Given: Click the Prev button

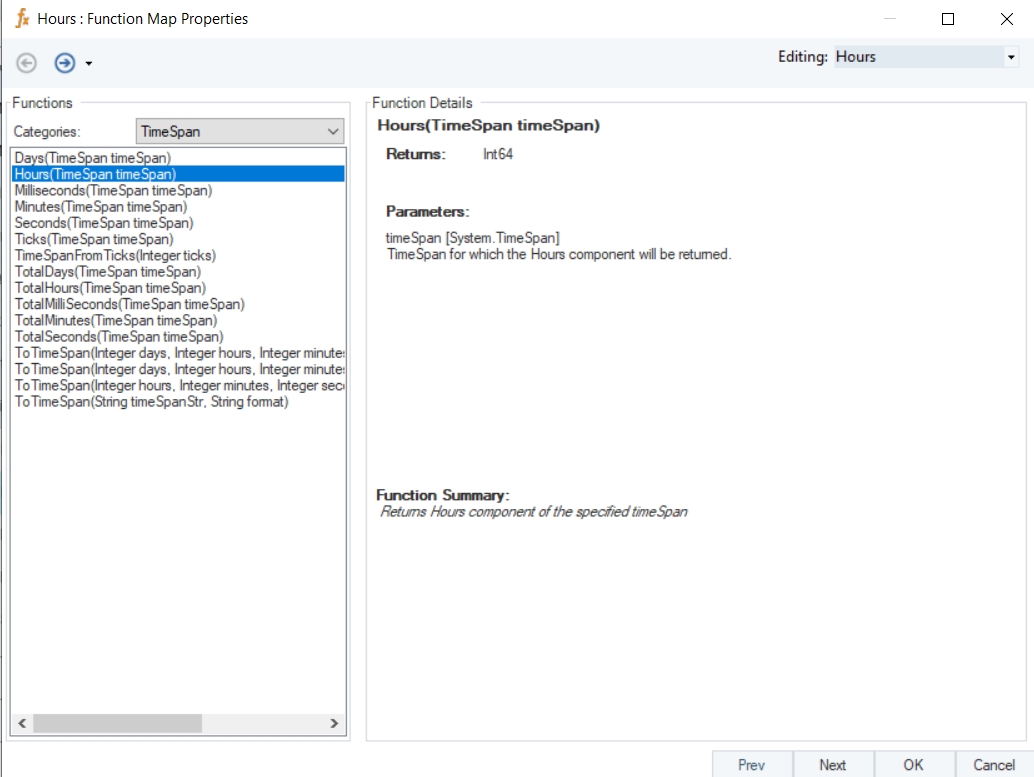Looking at the screenshot, I should pyautogui.click(x=752, y=765).
